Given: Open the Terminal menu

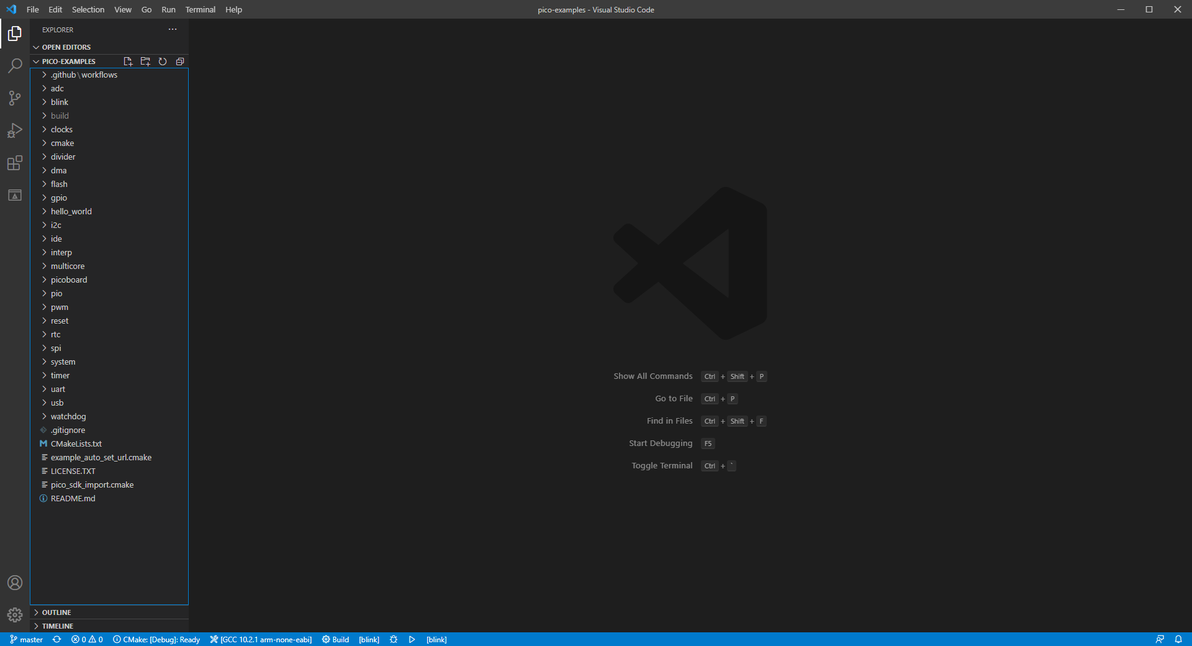Looking at the screenshot, I should click(200, 10).
